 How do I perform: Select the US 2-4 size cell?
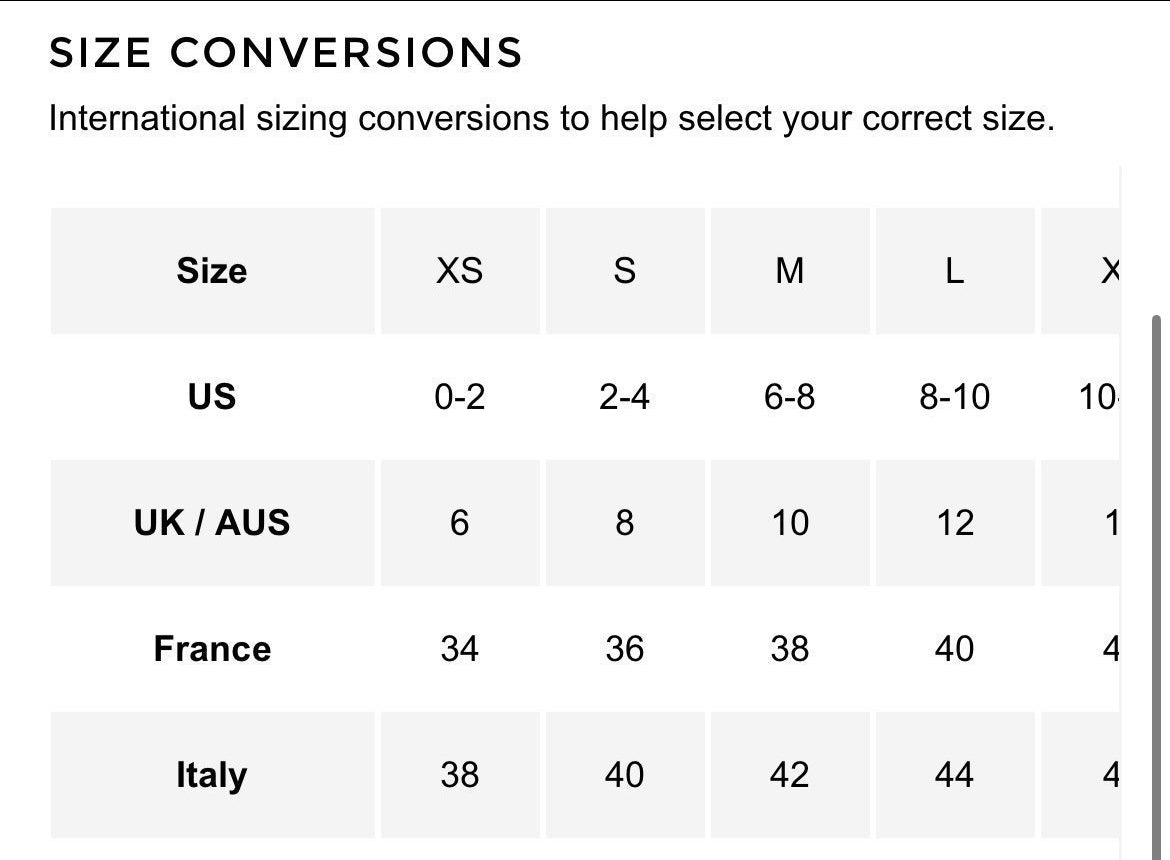(x=624, y=397)
